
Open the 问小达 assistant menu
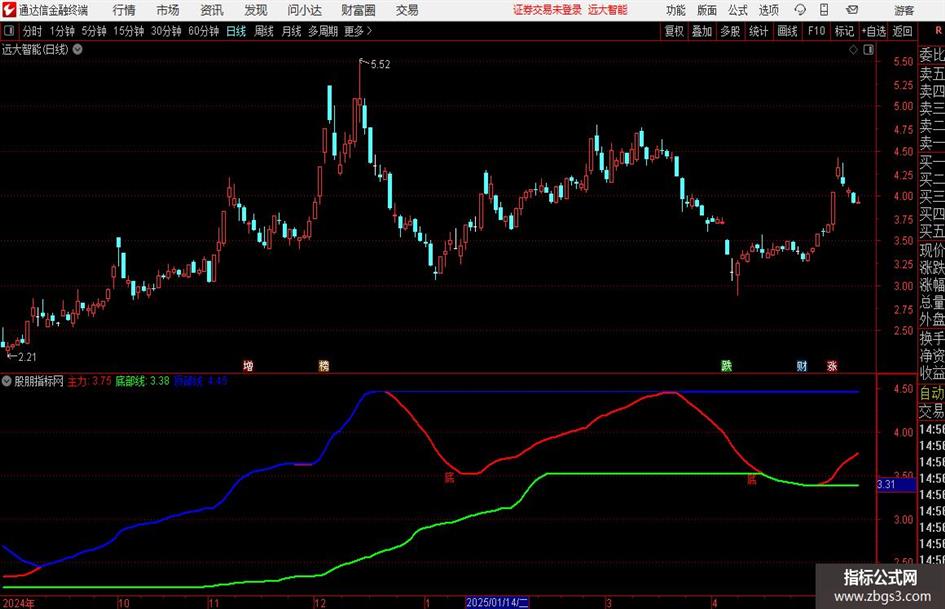click(304, 10)
